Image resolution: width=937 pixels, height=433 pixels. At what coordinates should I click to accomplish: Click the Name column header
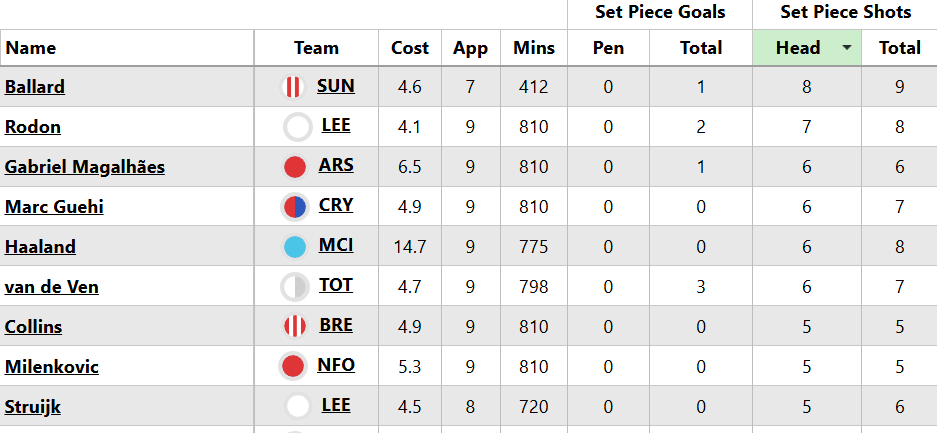coord(31,48)
